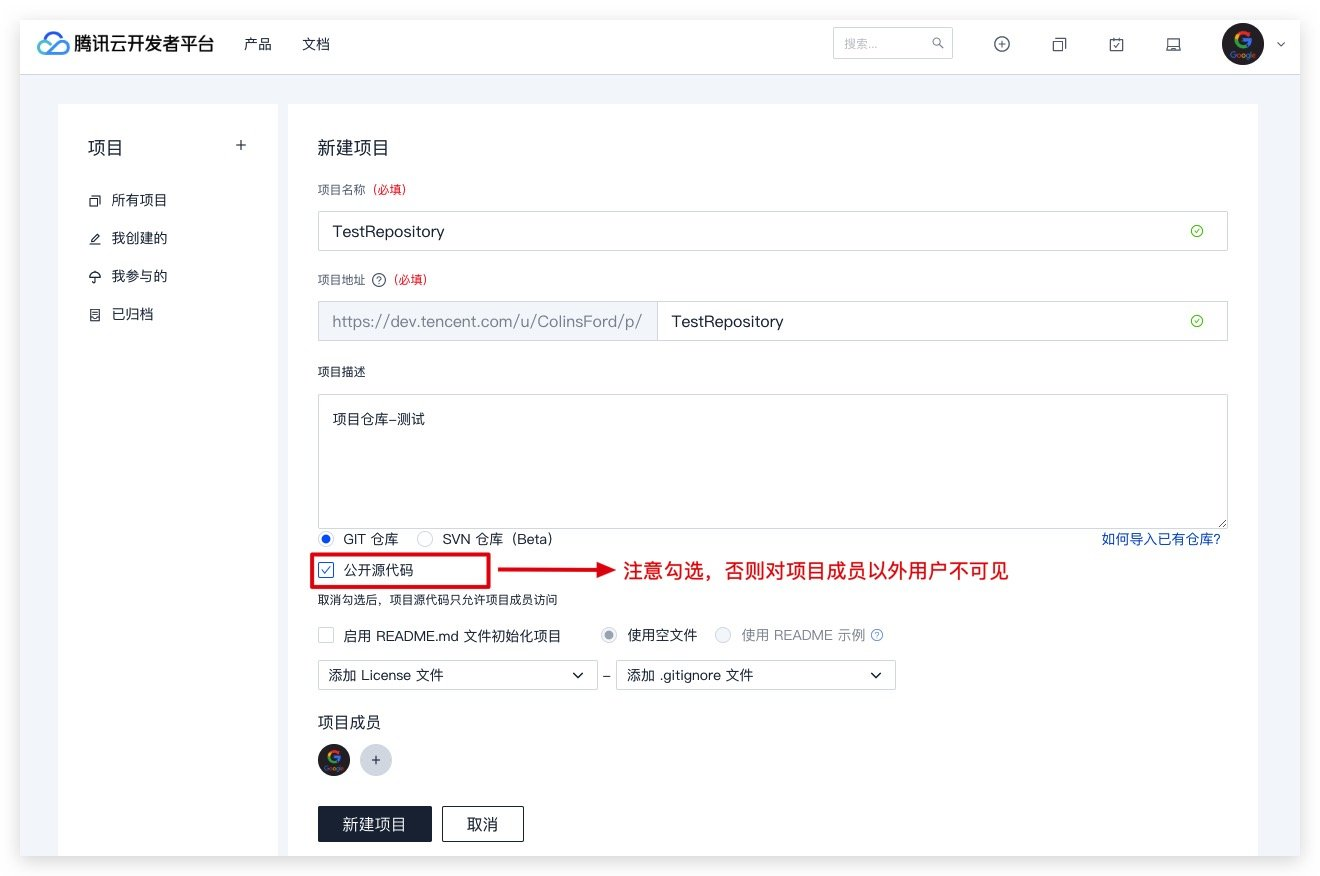The height and width of the screenshot is (876, 1320).
Task: Open the laptop workspace icon in header
Action: pyautogui.click(x=1174, y=44)
